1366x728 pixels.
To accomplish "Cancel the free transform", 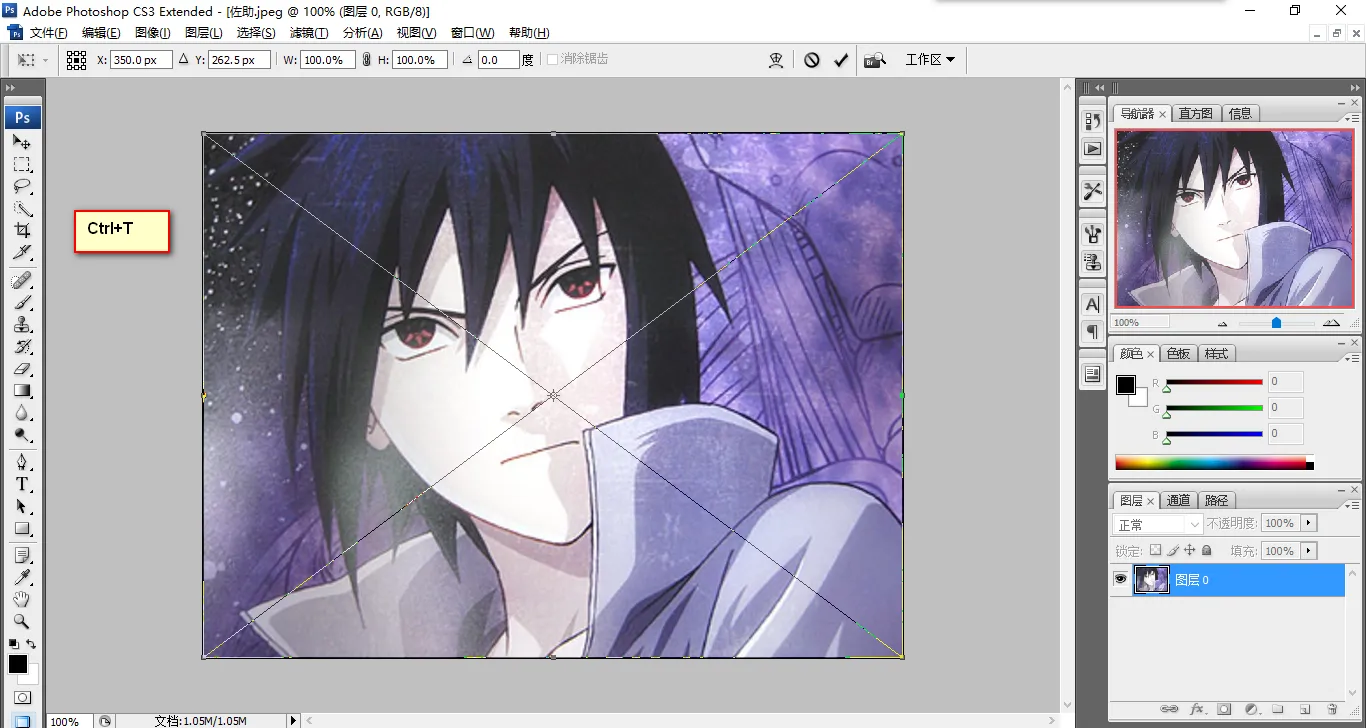I will click(x=812, y=60).
